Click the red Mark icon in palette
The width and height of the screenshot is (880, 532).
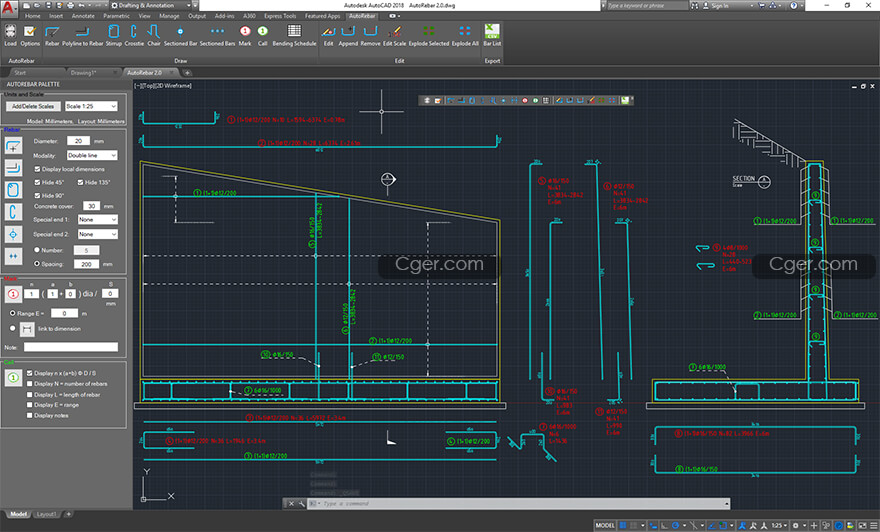coord(13,293)
